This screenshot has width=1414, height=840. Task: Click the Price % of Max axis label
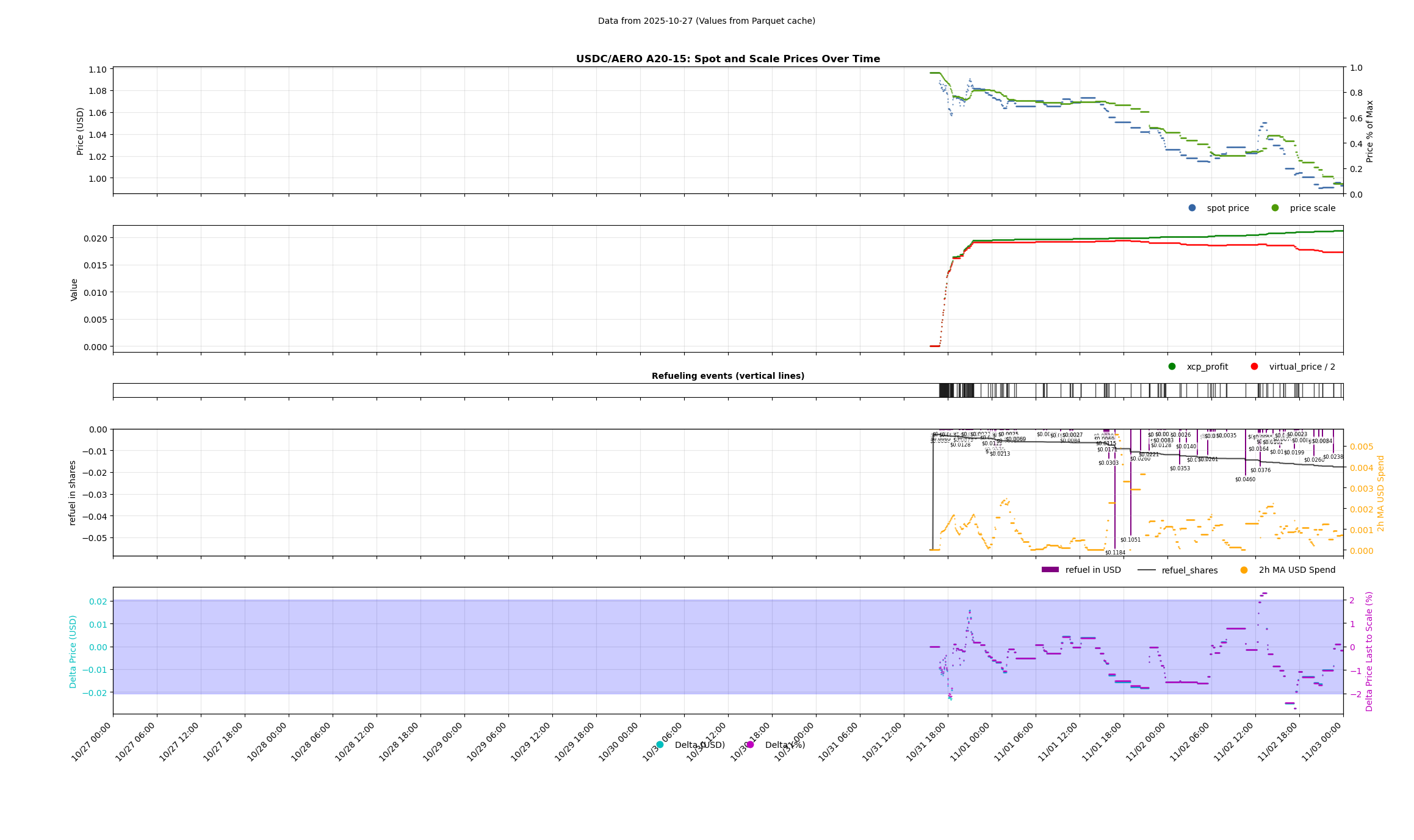[1369, 131]
